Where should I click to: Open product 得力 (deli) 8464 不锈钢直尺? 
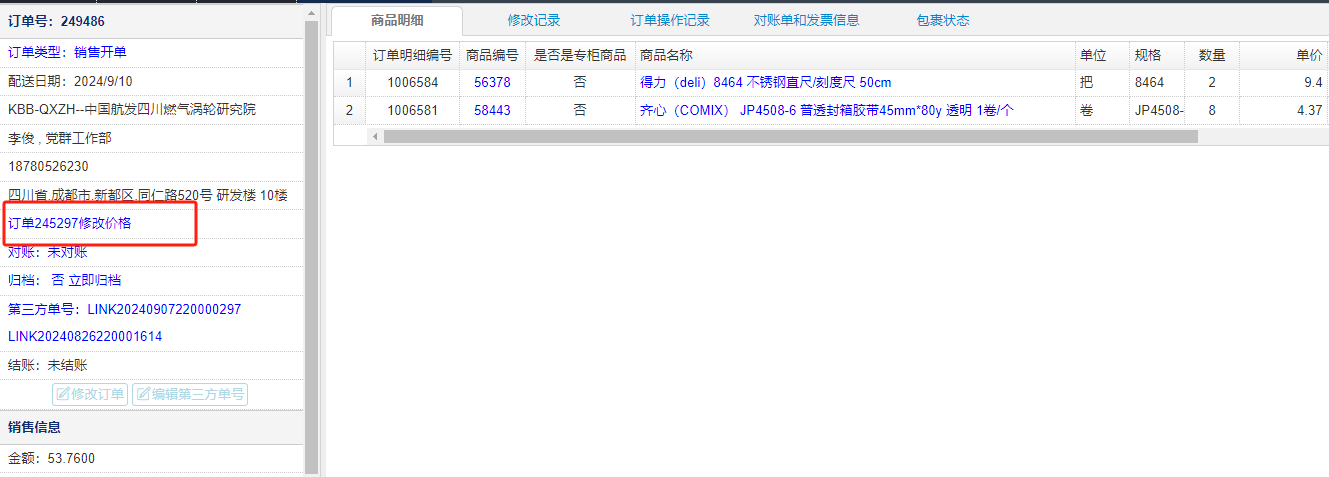point(765,82)
